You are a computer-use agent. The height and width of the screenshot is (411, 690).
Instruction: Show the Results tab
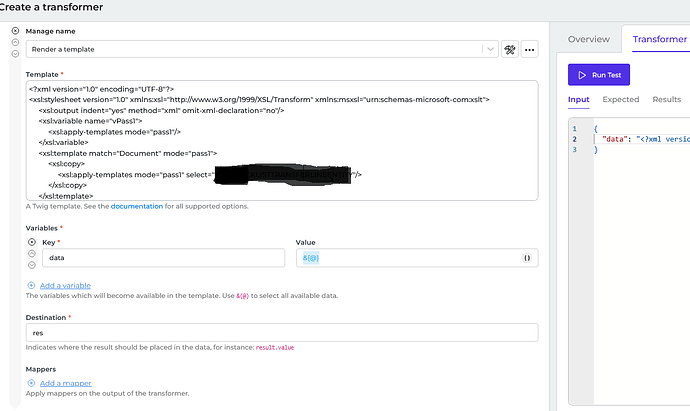(x=666, y=100)
